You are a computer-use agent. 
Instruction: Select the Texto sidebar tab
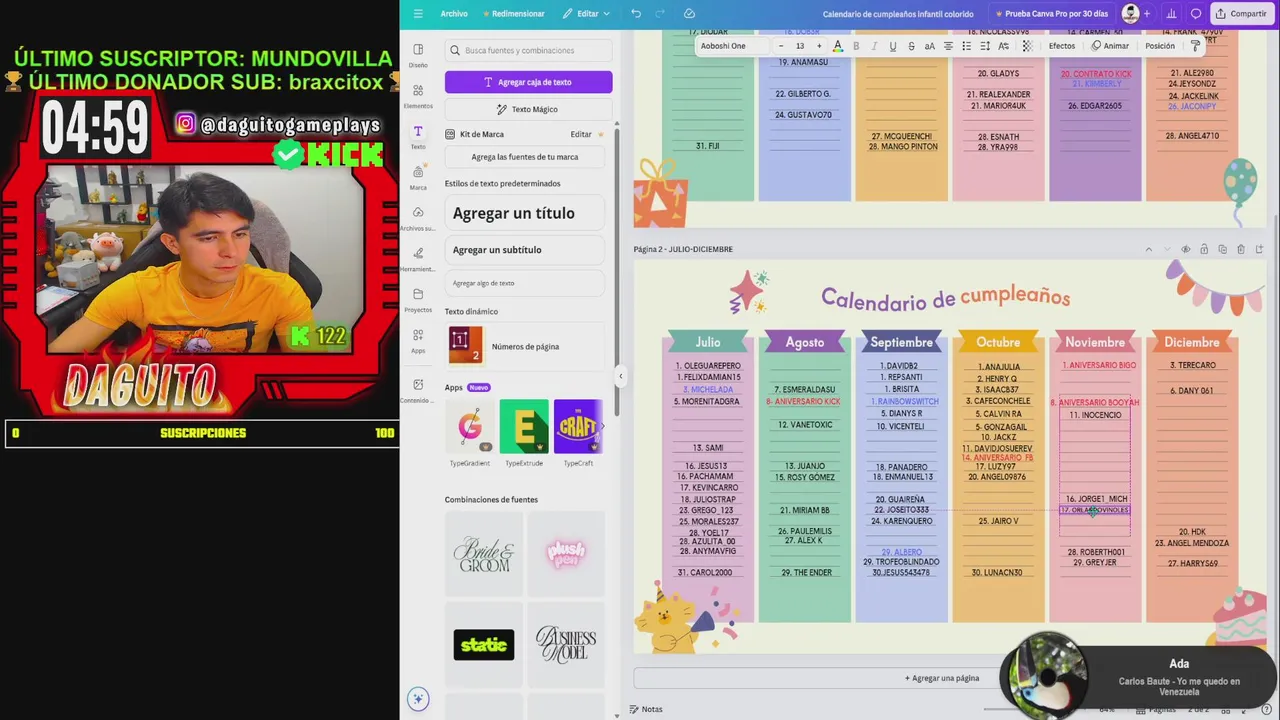418,136
